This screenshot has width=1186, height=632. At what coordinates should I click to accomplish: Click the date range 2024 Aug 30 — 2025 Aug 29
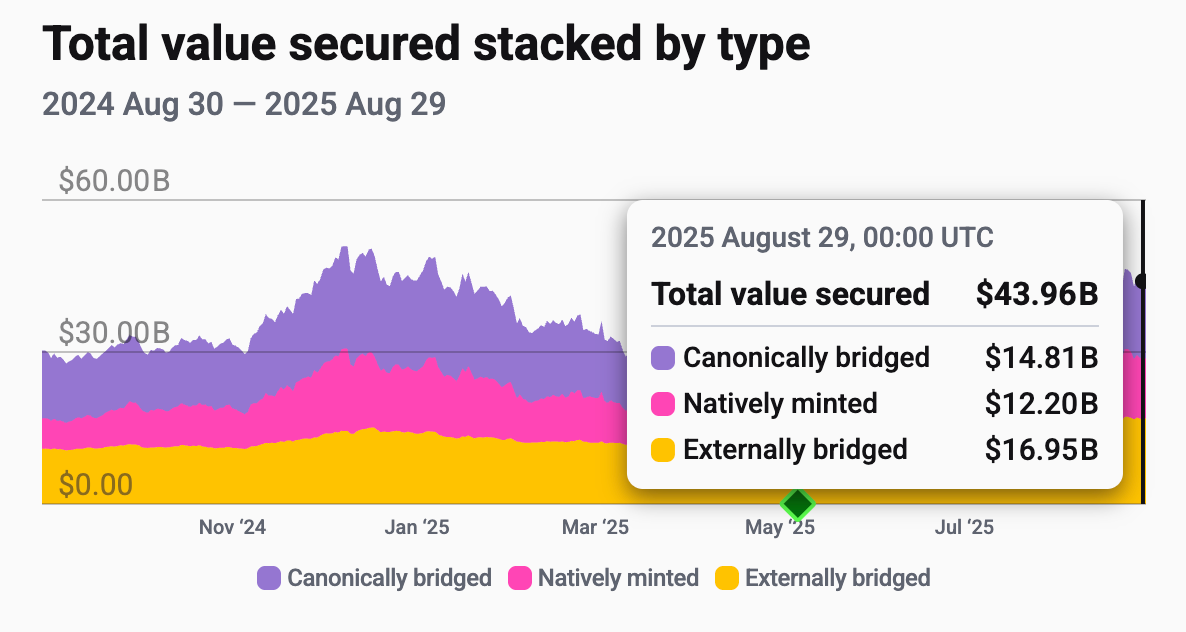point(244,104)
